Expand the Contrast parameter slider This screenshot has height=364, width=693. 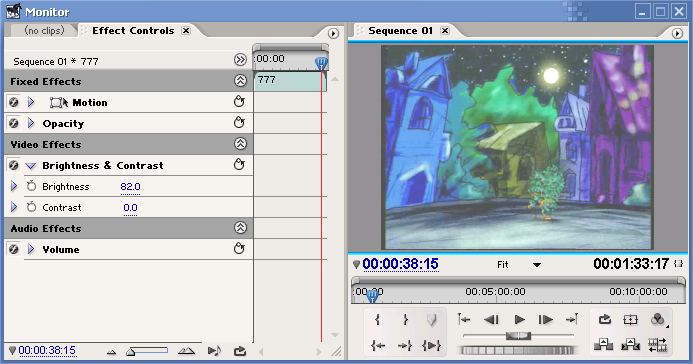point(14,207)
